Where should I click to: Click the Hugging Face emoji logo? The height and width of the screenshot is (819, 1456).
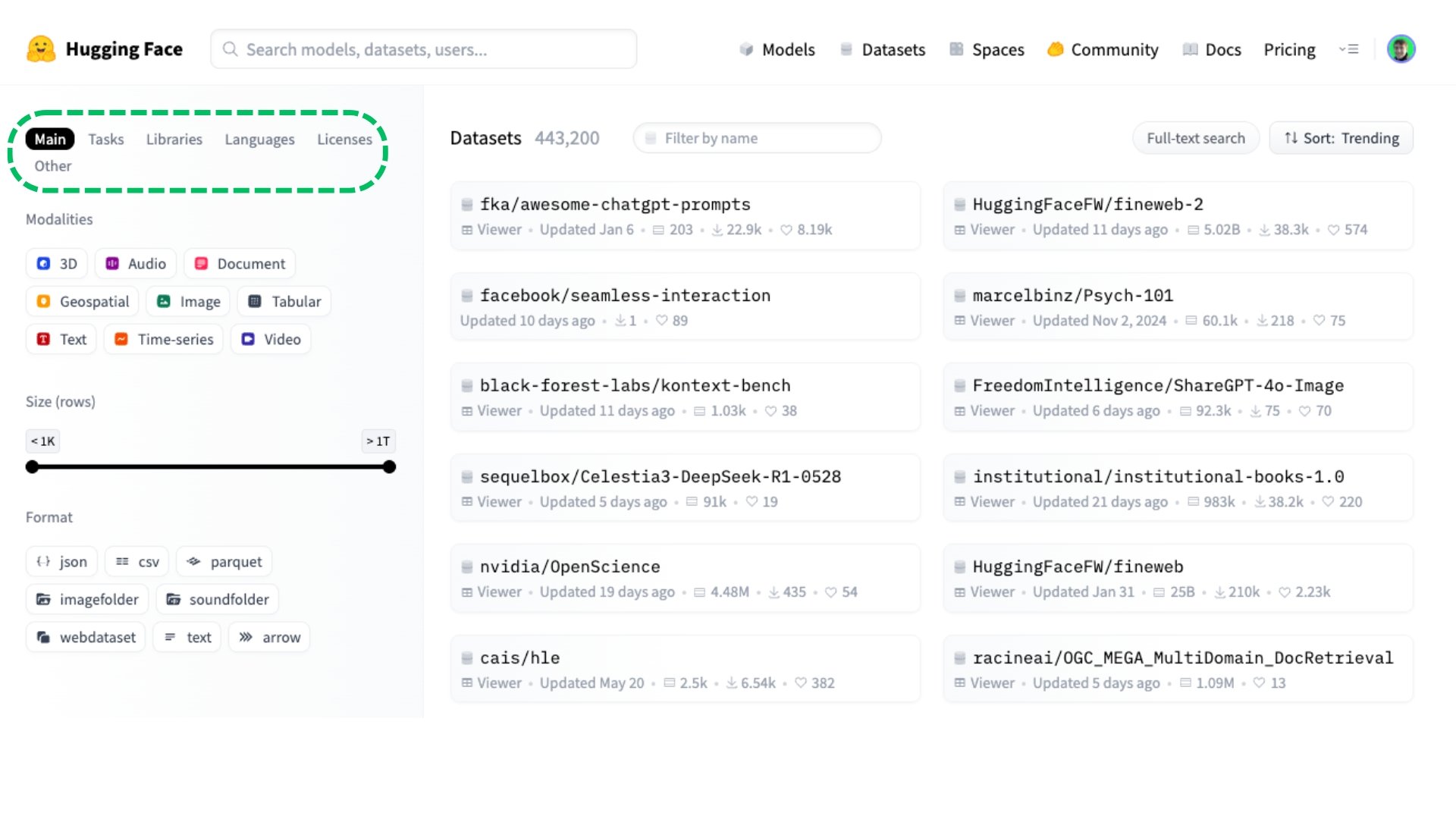click(x=41, y=49)
